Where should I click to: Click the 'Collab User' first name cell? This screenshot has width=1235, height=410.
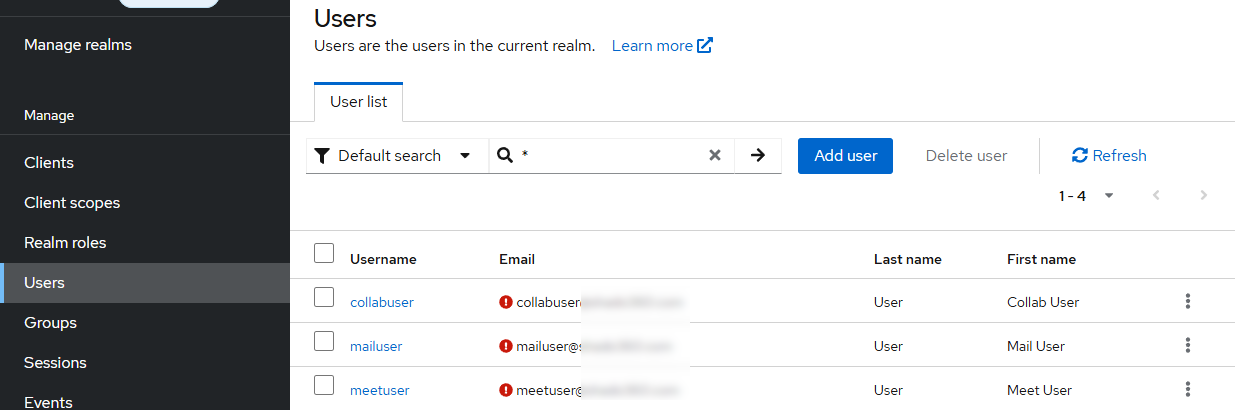coord(1043,302)
